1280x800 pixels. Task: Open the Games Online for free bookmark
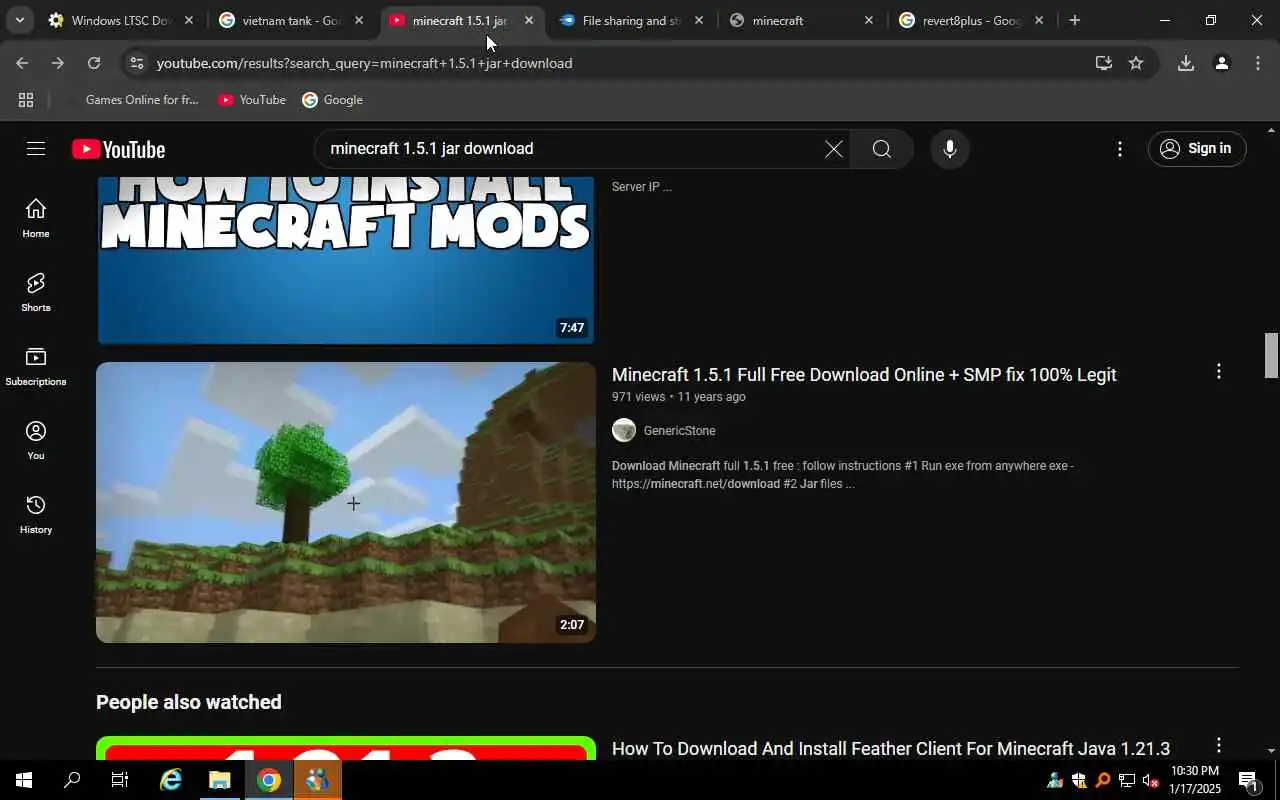[132, 100]
